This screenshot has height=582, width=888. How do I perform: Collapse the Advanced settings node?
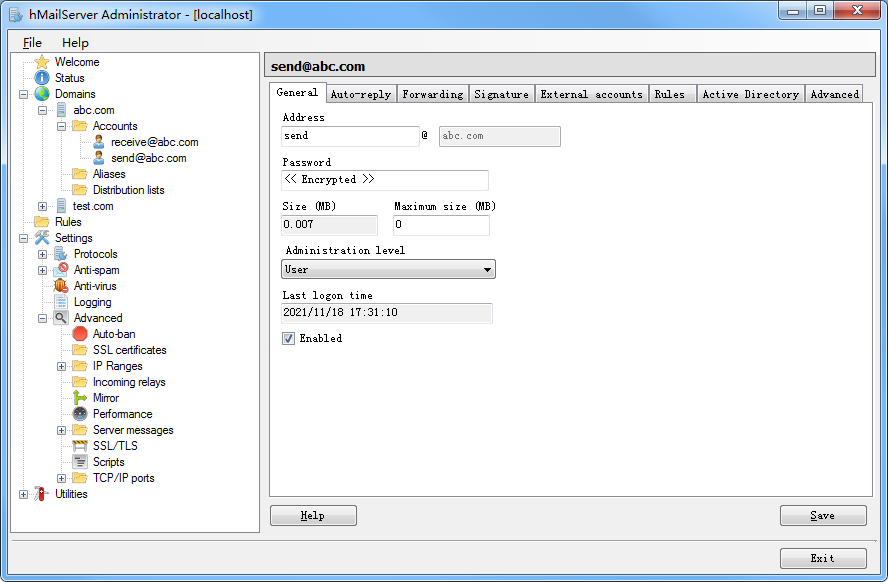pos(42,318)
